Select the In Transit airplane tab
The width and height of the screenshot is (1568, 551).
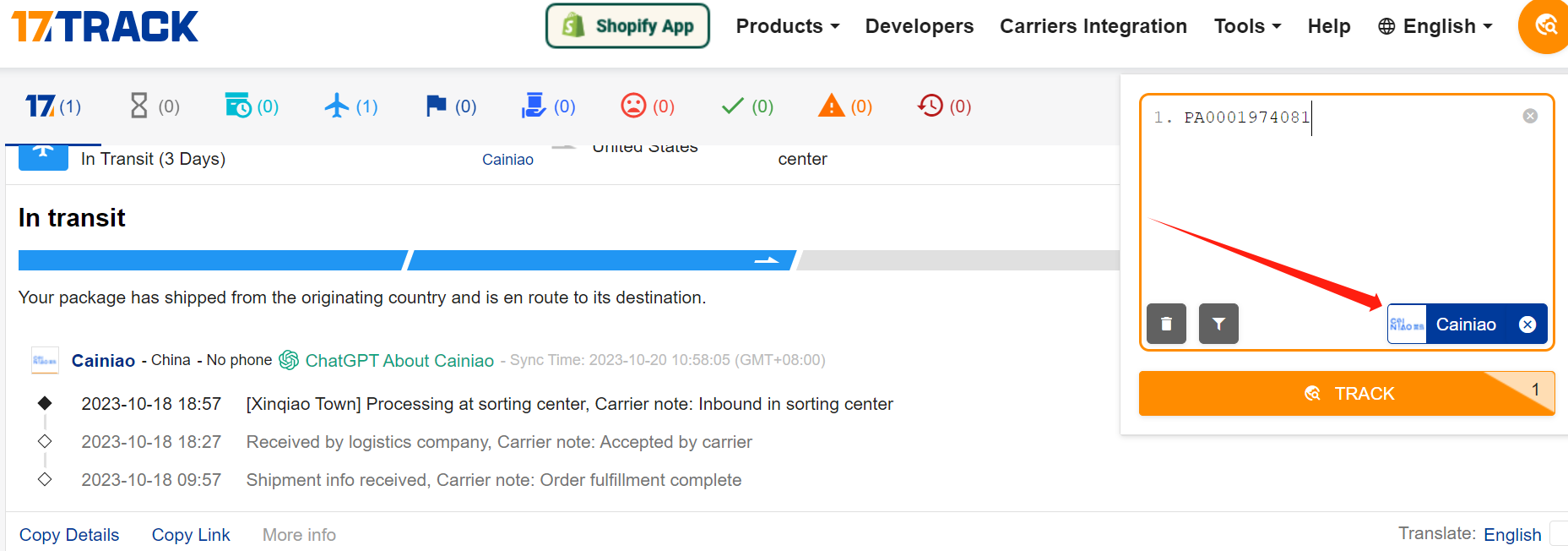[351, 106]
